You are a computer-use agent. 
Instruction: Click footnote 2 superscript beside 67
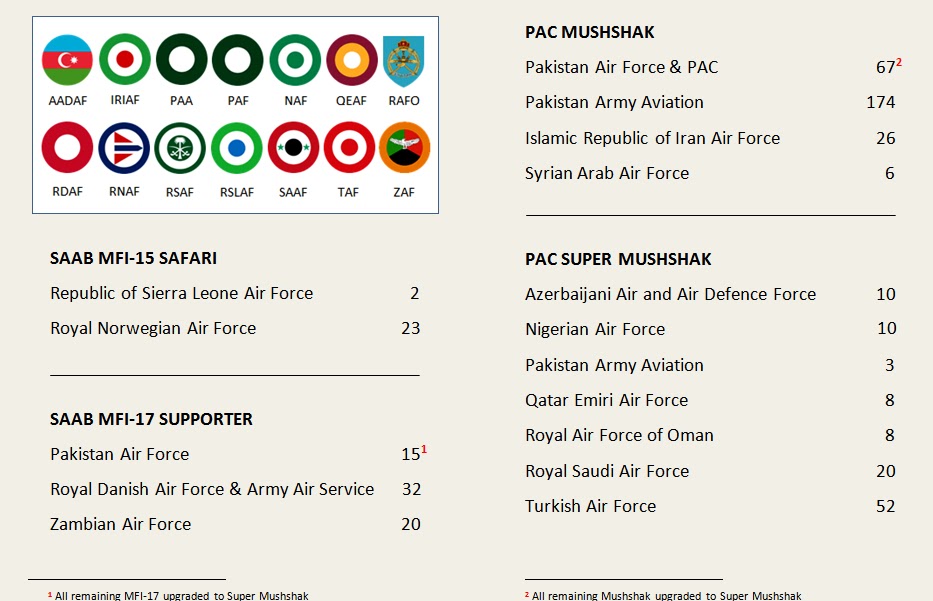(x=899, y=62)
